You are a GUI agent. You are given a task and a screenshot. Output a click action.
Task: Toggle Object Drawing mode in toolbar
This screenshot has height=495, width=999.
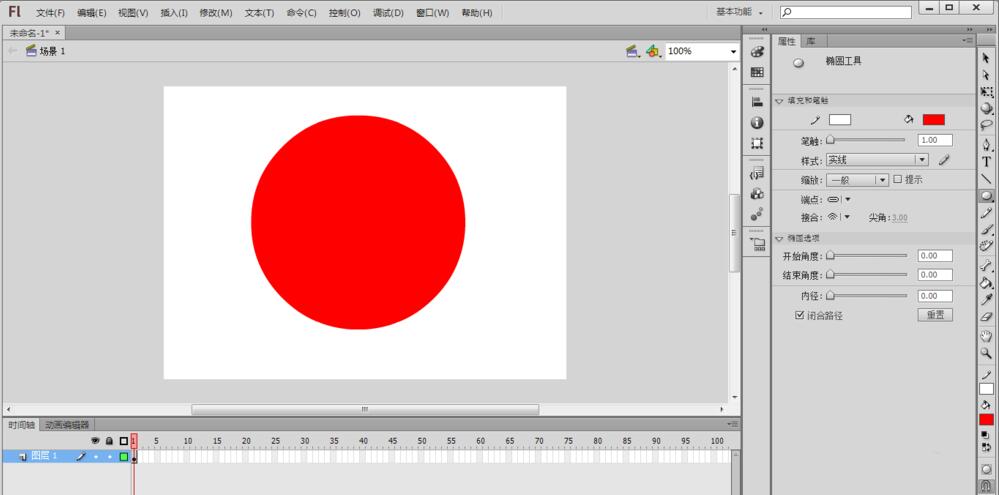(986, 469)
